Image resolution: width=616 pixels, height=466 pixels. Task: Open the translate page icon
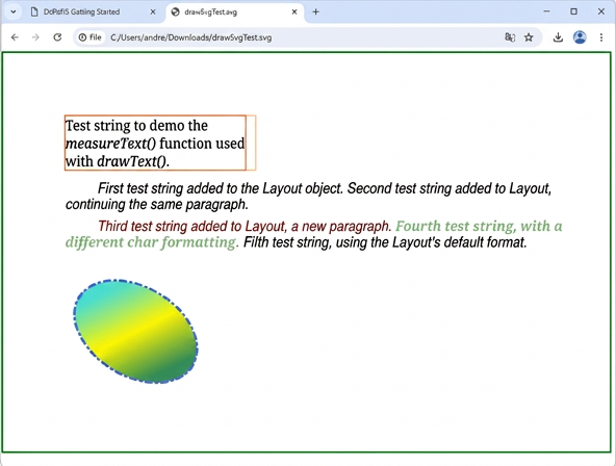coord(510,37)
